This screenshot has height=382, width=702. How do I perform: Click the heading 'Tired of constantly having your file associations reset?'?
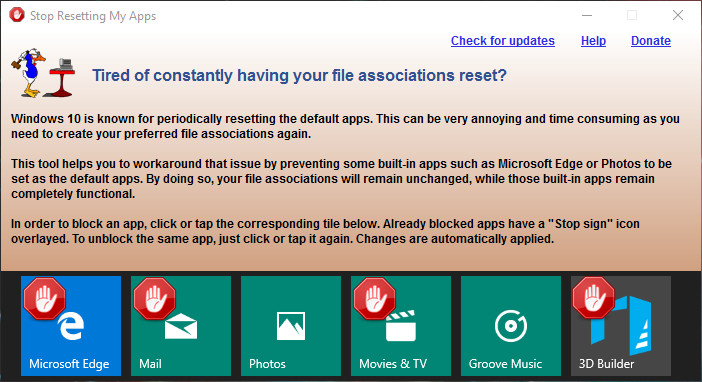pos(300,75)
